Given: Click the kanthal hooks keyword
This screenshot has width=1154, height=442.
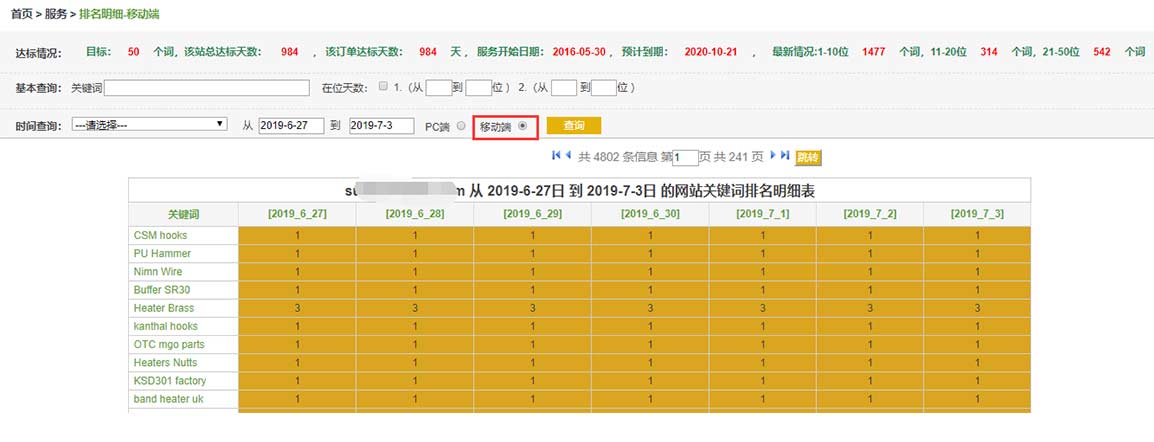Looking at the screenshot, I should coord(166,326).
